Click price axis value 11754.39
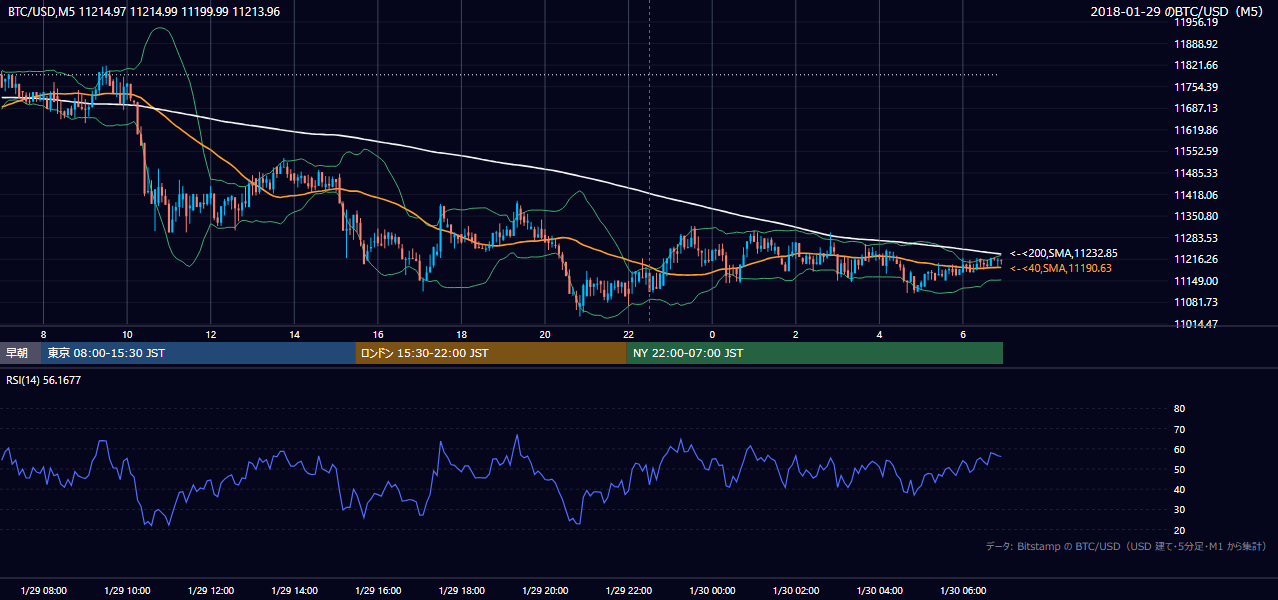 click(1196, 87)
